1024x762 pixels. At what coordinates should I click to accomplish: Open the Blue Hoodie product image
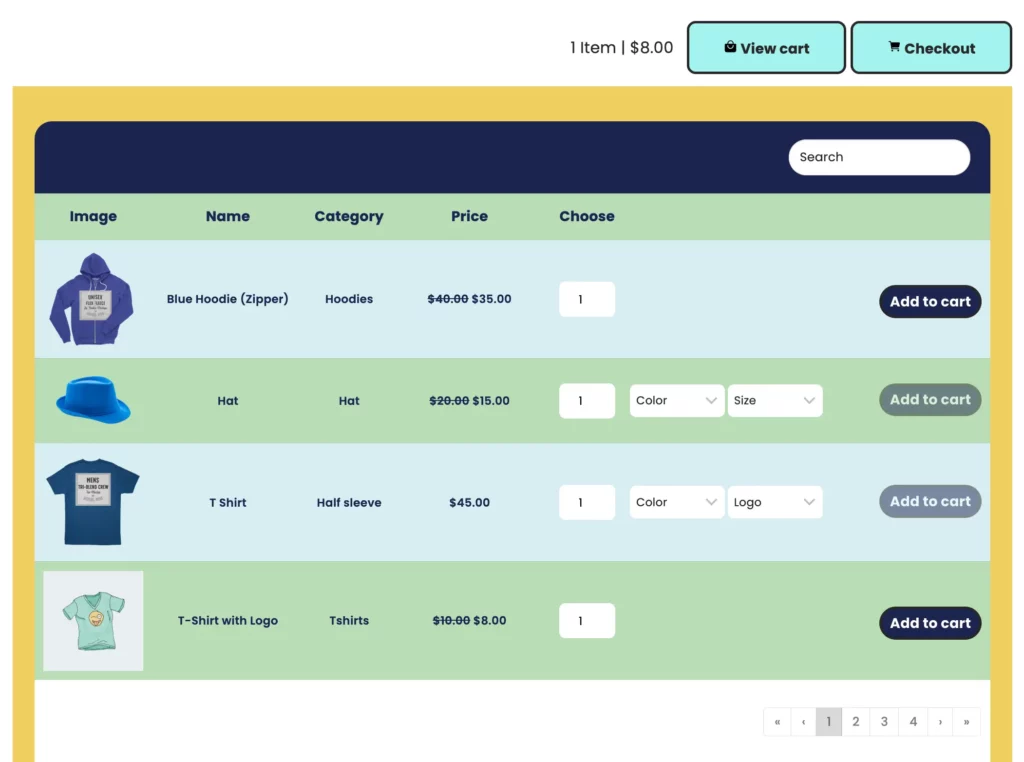(92, 298)
